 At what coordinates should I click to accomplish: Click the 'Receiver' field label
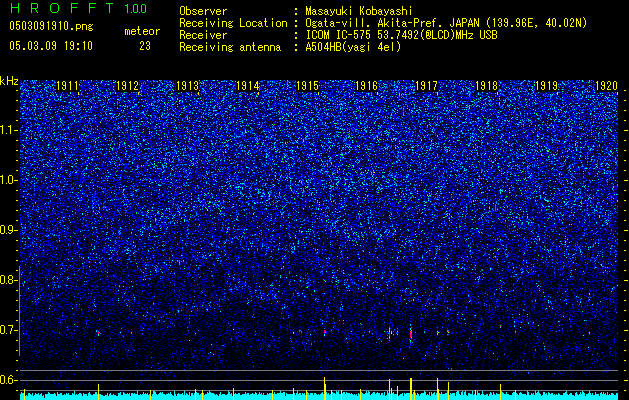[x=203, y=35]
